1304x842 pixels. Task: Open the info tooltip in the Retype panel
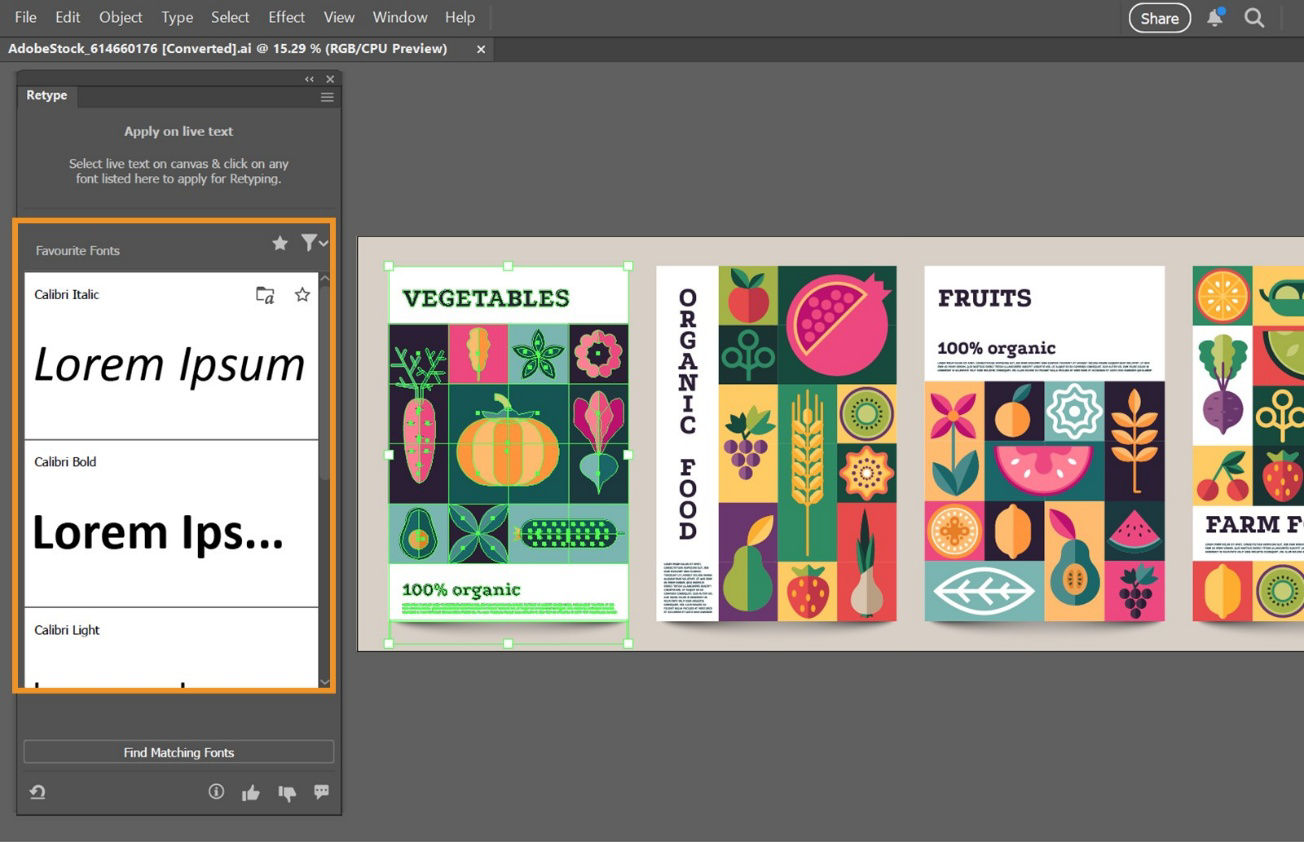216,791
